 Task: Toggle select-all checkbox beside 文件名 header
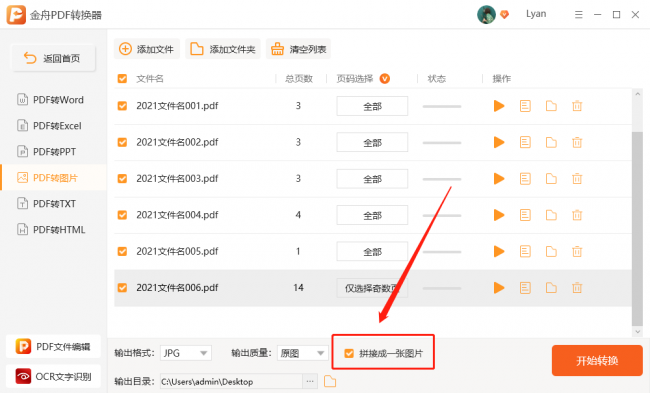pos(122,78)
